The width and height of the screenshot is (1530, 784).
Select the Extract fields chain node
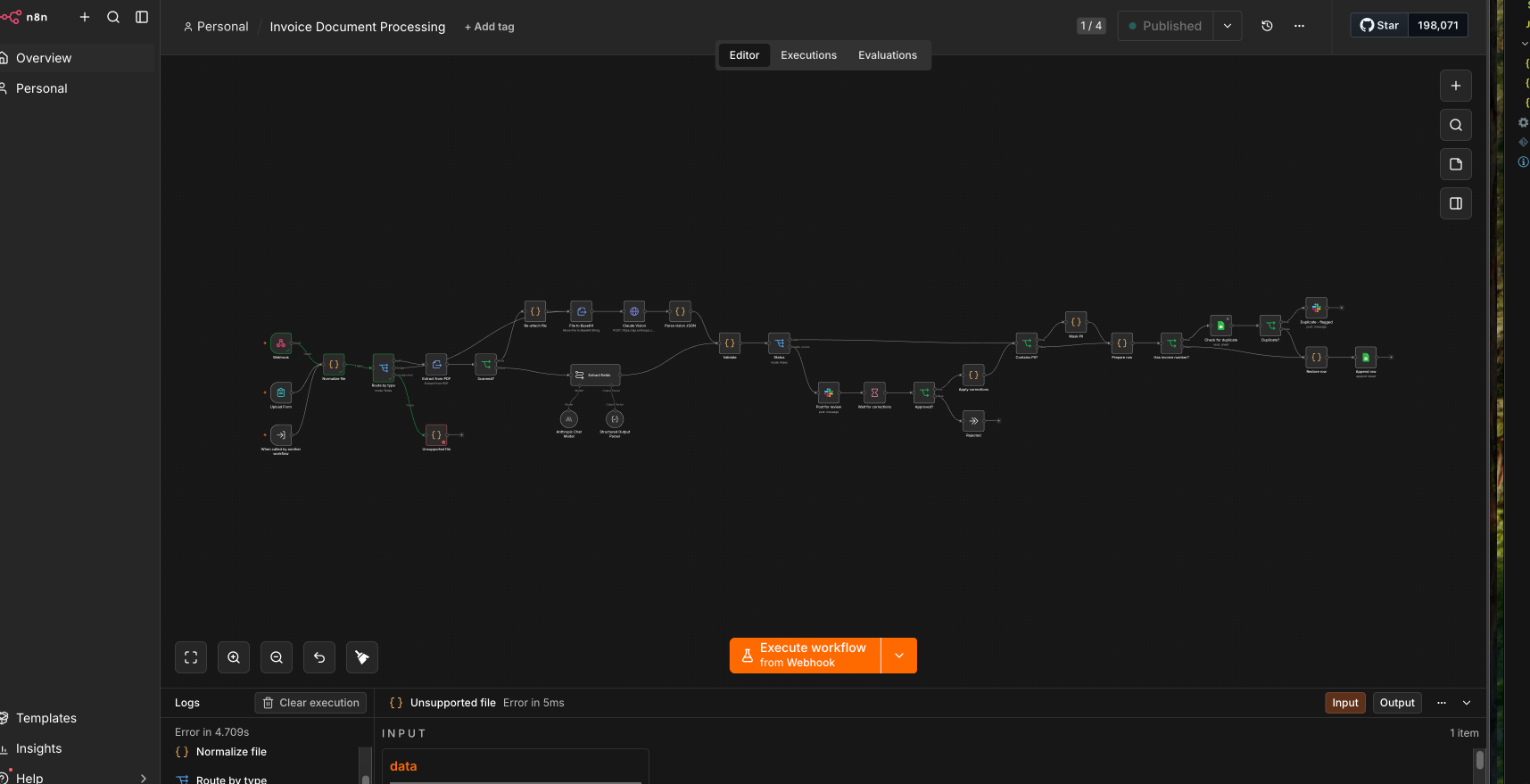point(595,375)
